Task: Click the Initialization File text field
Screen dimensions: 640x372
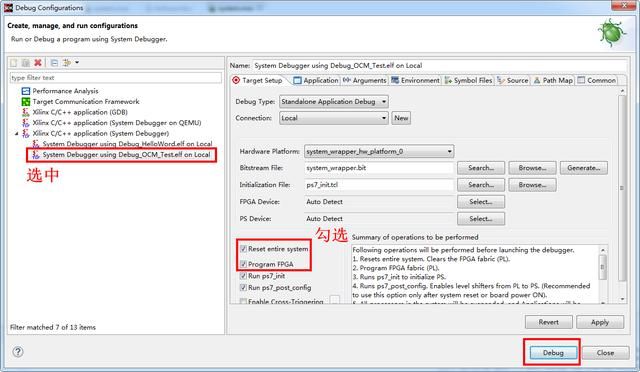Action: tap(379, 185)
